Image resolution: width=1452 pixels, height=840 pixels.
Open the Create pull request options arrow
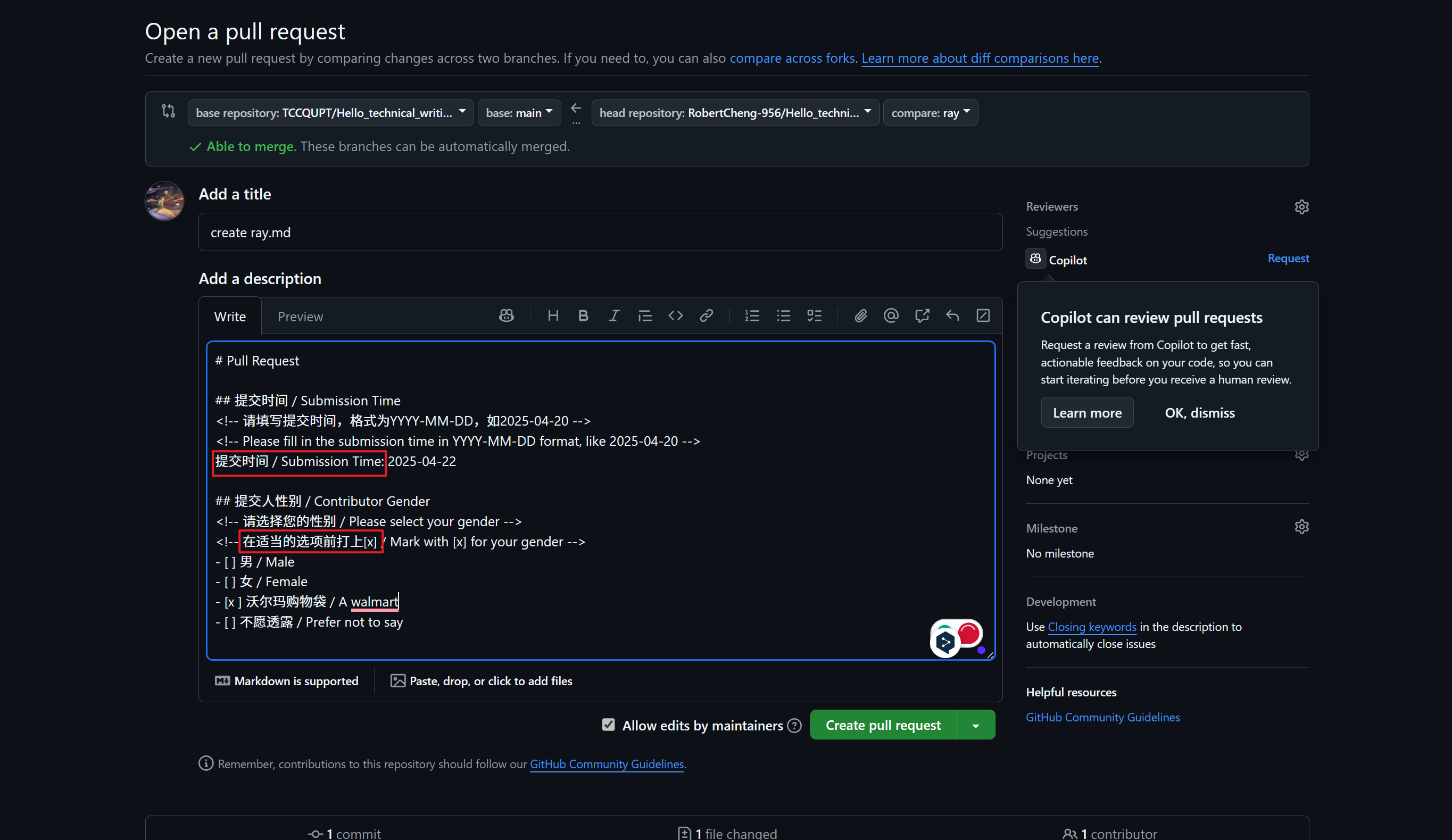(975, 725)
